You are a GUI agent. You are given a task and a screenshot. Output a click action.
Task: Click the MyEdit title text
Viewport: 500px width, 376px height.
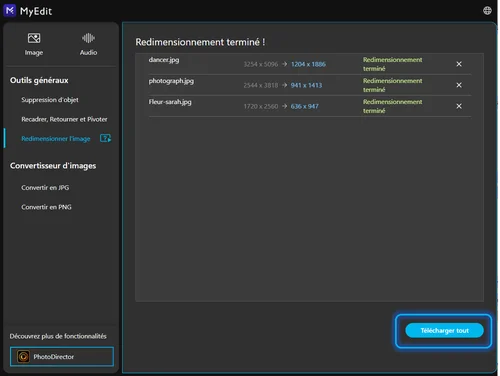[x=36, y=11]
